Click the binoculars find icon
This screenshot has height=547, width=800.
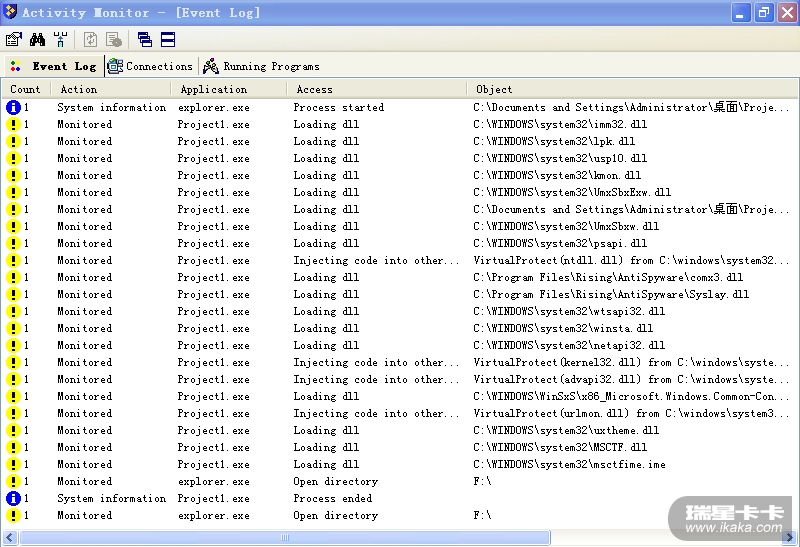point(37,39)
